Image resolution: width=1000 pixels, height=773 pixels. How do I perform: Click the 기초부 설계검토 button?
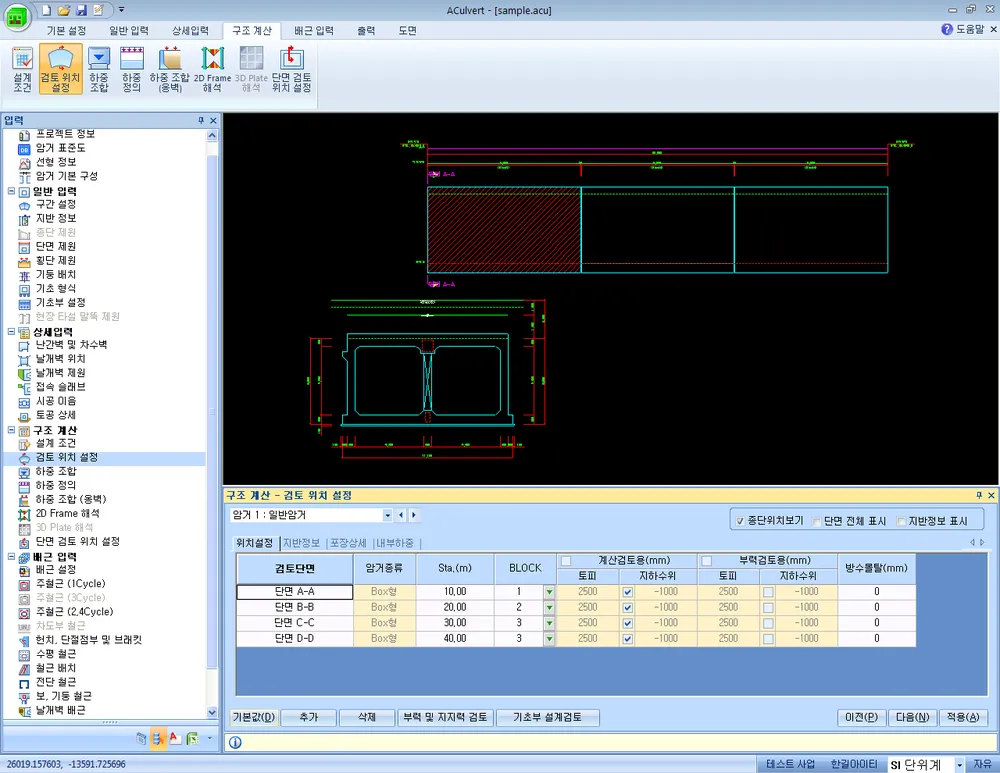(x=548, y=718)
